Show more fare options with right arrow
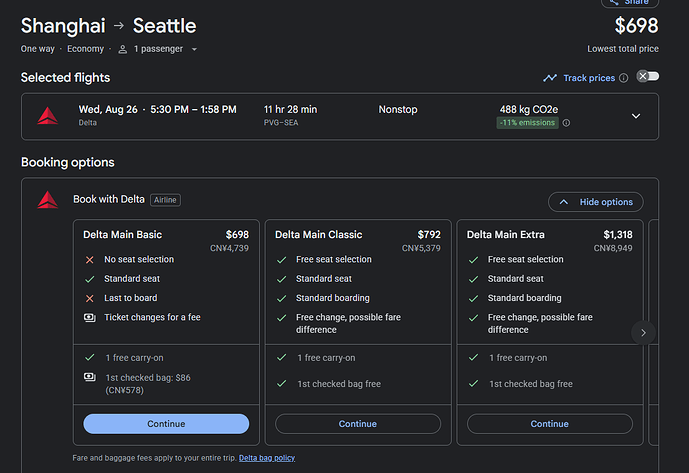The width and height of the screenshot is (689, 473). 643,333
